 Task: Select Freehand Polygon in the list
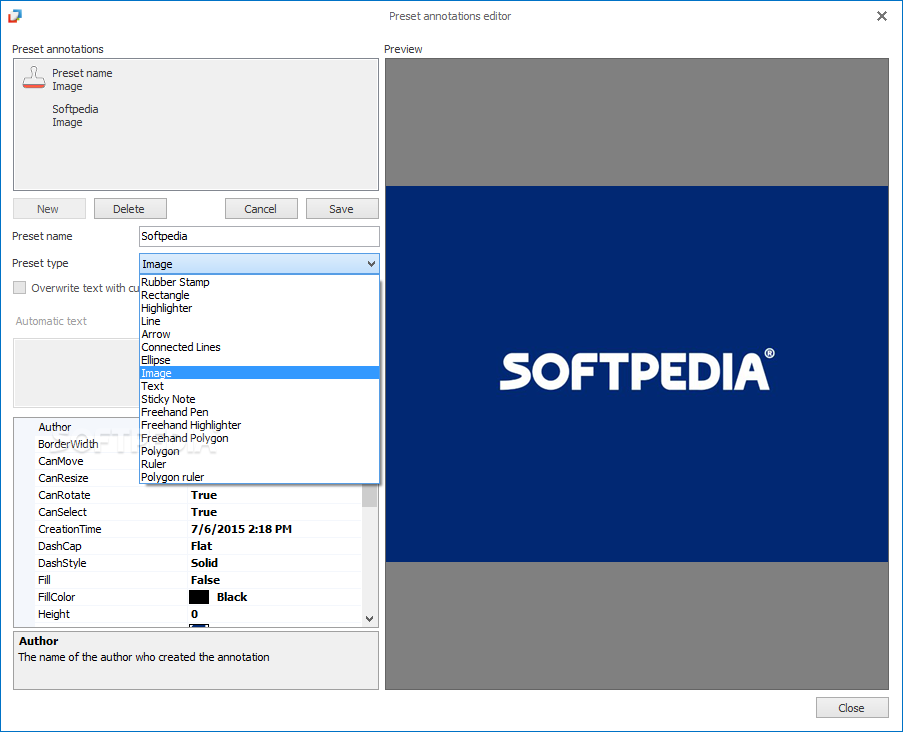pos(259,438)
